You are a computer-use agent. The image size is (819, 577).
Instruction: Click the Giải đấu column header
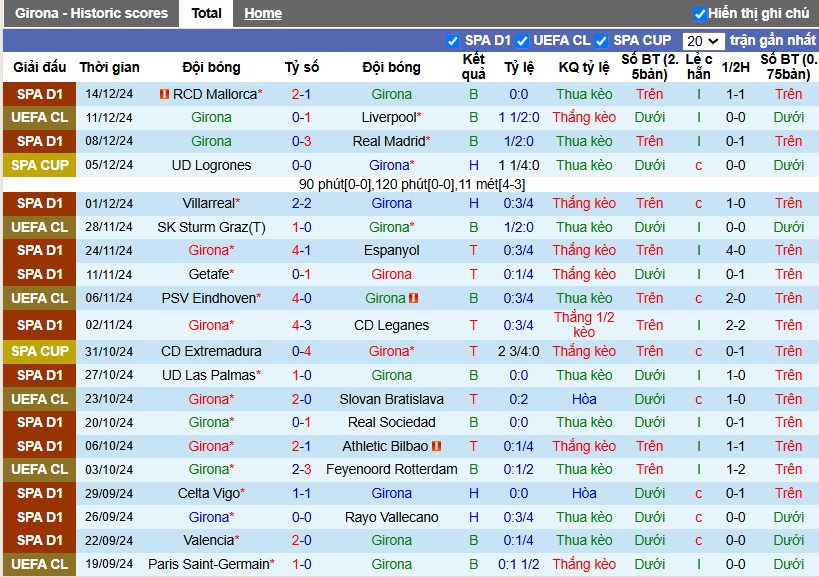pos(40,67)
